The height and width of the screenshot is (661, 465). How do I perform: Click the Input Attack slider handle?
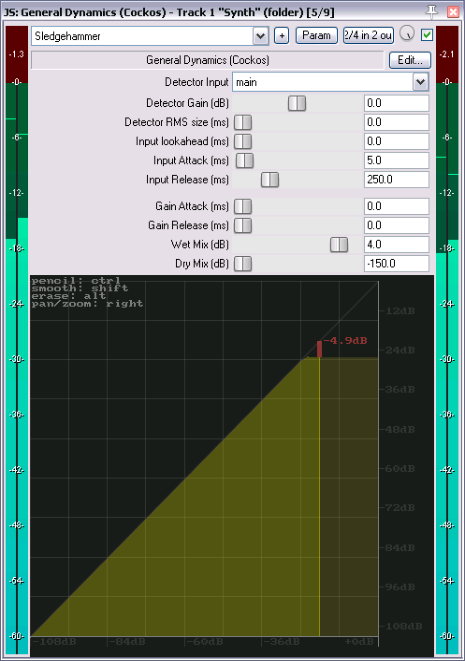[x=245, y=161]
